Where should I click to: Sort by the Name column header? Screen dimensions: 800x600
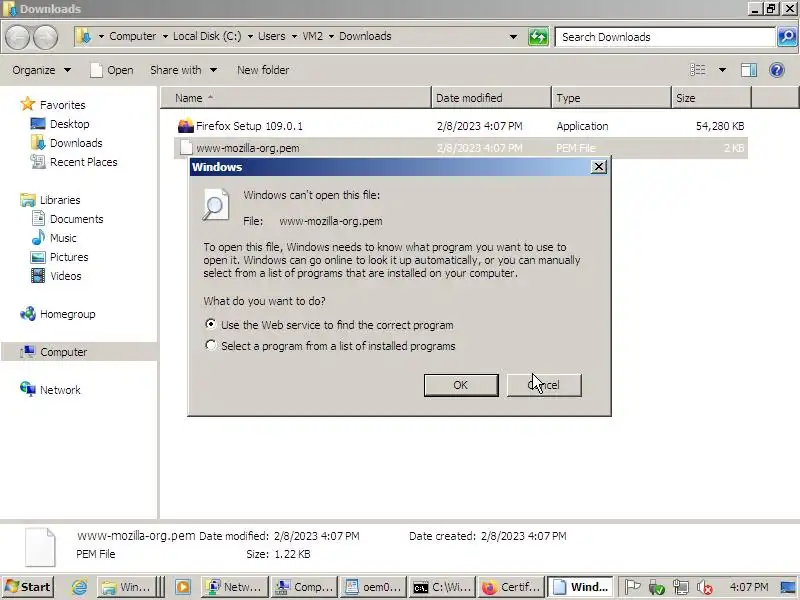click(x=296, y=98)
